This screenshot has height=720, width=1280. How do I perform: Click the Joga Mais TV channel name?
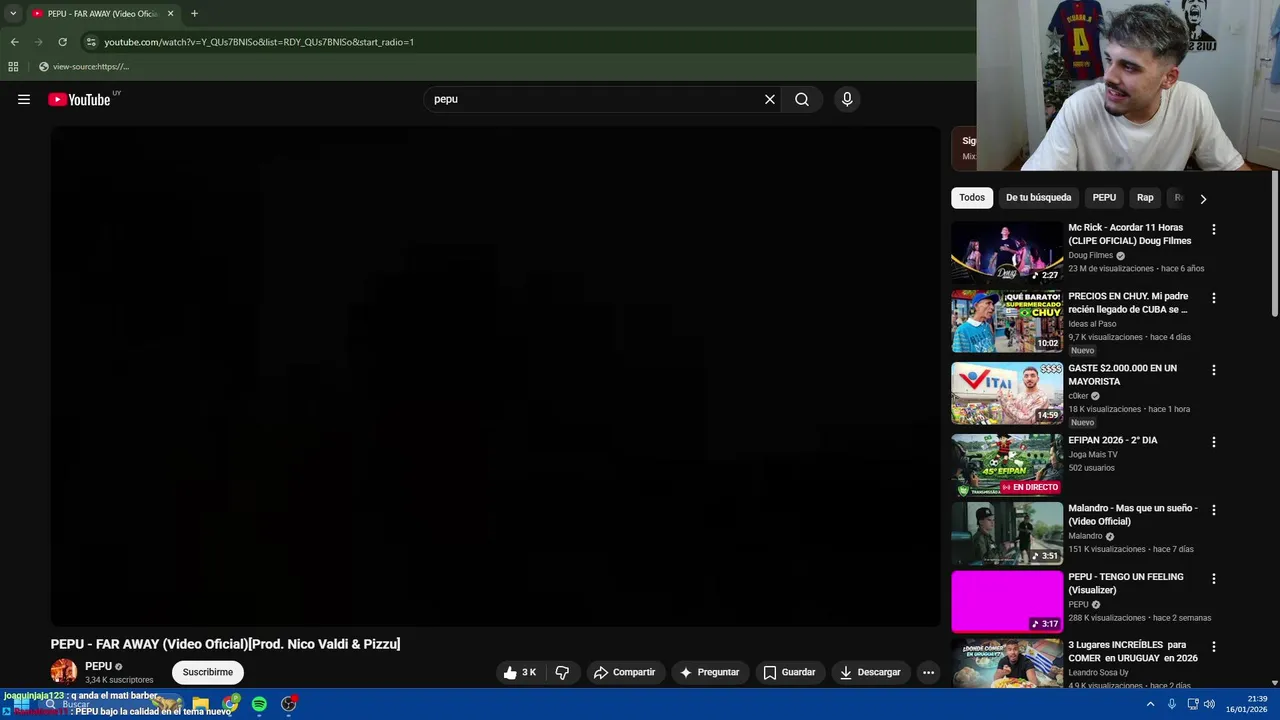pos(1093,454)
